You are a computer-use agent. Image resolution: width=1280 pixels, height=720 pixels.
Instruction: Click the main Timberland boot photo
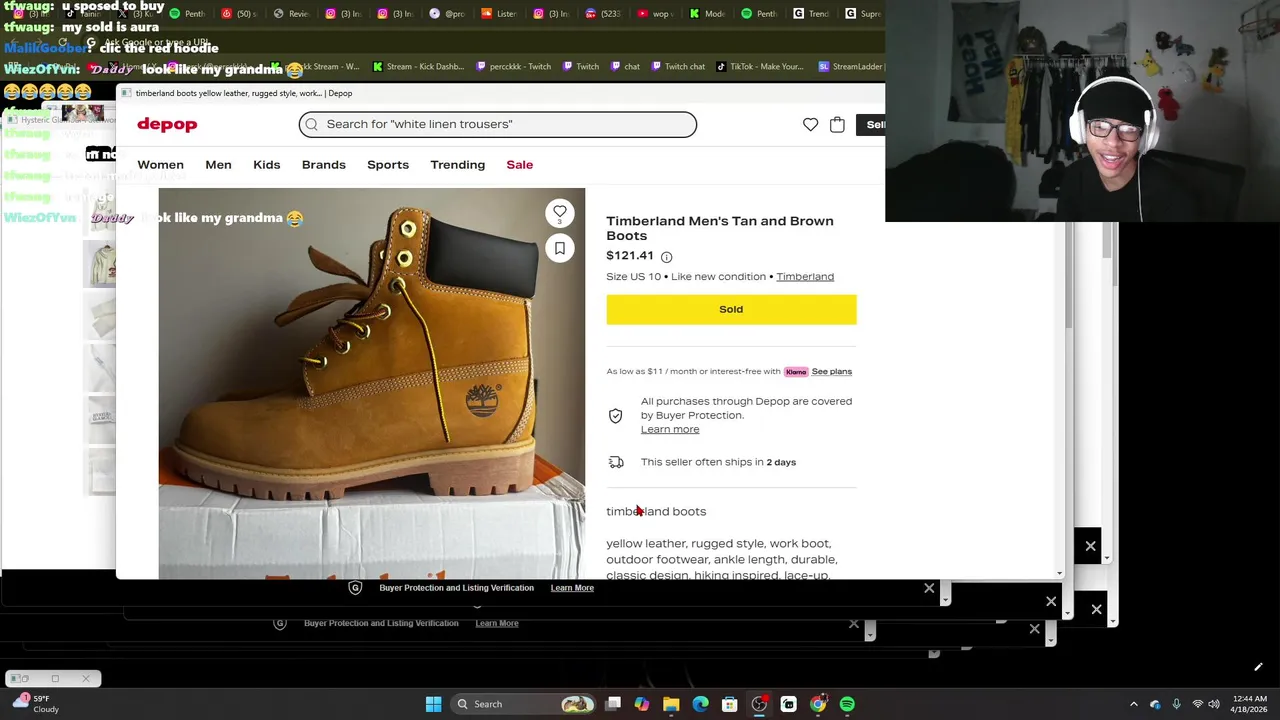[x=371, y=383]
